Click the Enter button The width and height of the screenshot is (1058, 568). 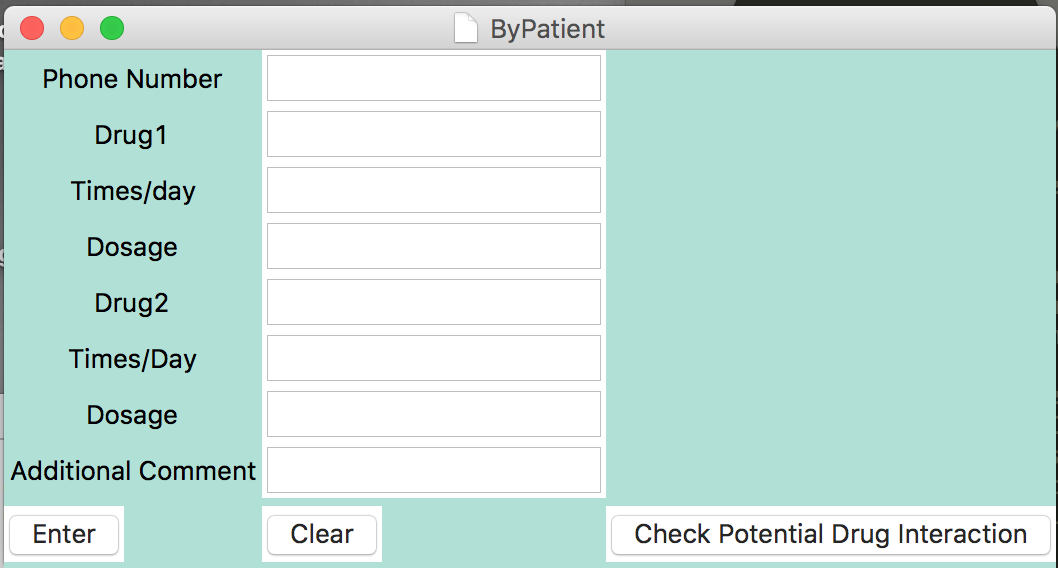click(x=64, y=535)
